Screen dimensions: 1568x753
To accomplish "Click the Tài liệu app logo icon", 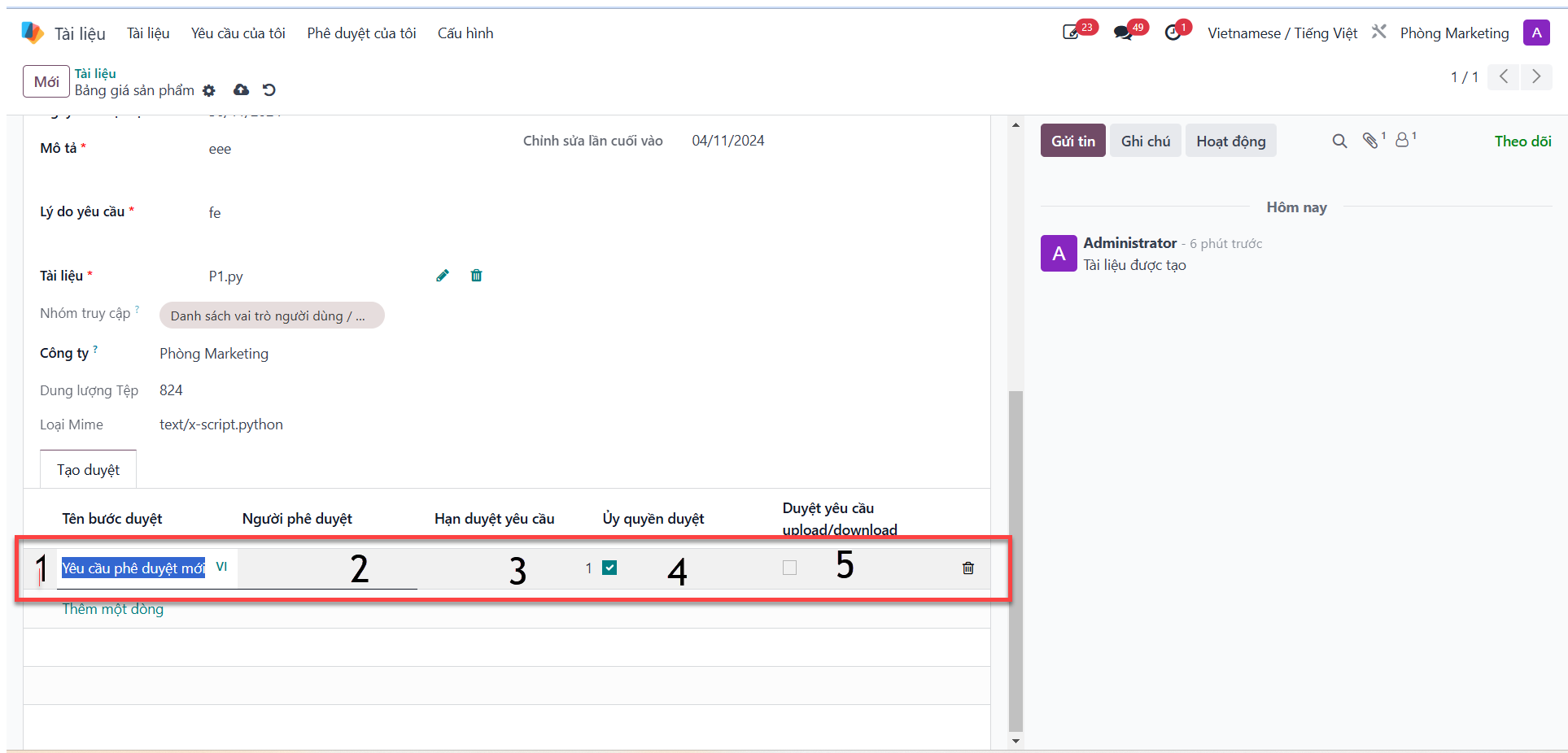I will click(33, 33).
